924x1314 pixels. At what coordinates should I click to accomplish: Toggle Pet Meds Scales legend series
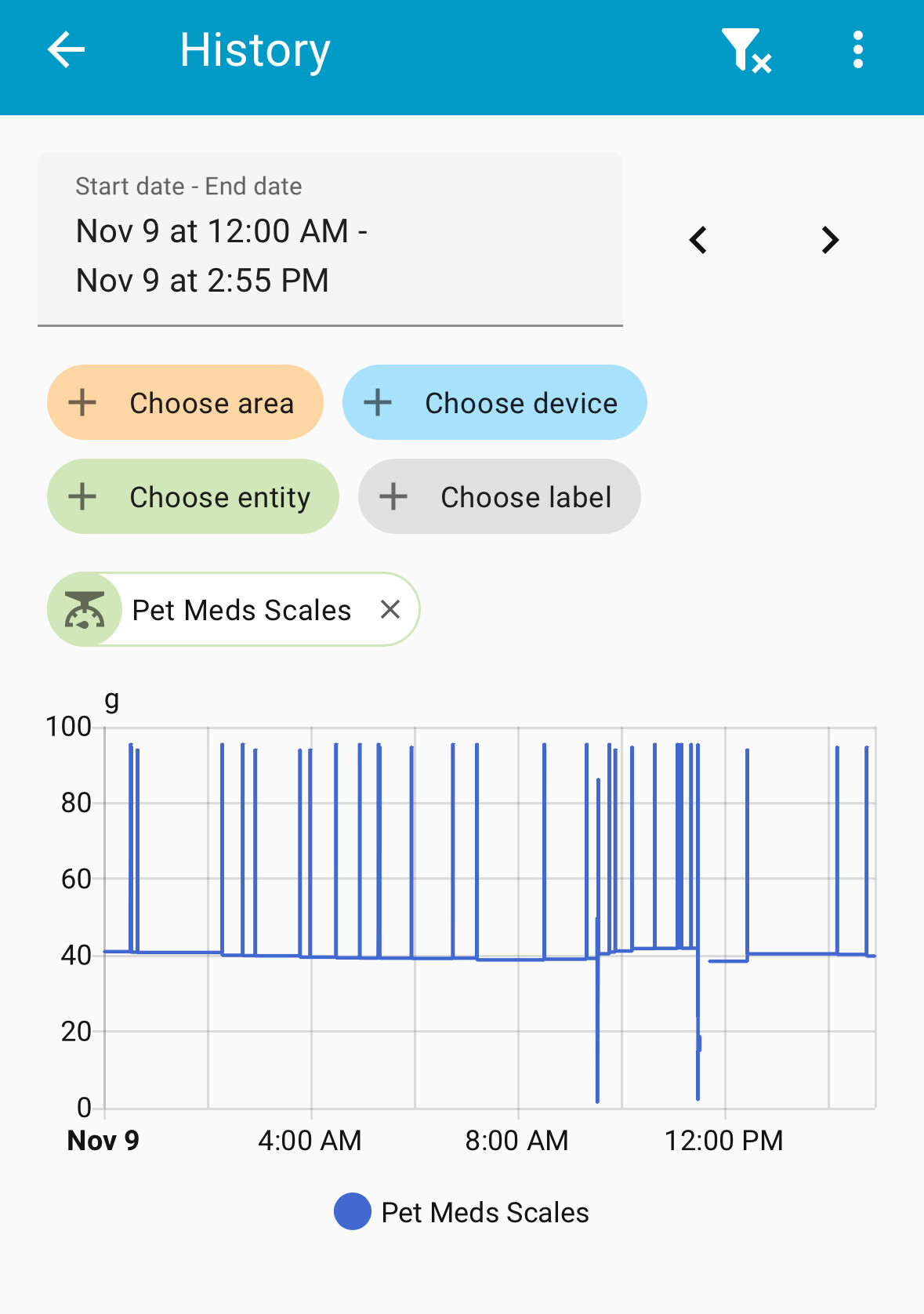point(484,1213)
